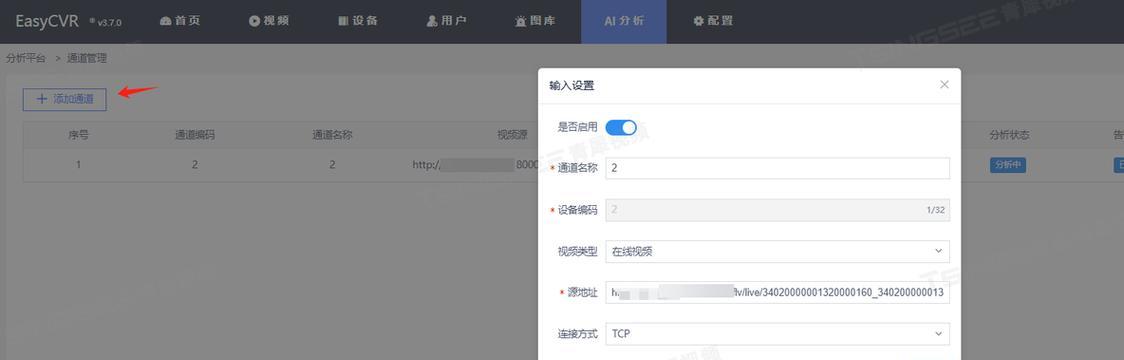Click the 分析中 status tag
The height and width of the screenshot is (360, 1124).
1008,165
